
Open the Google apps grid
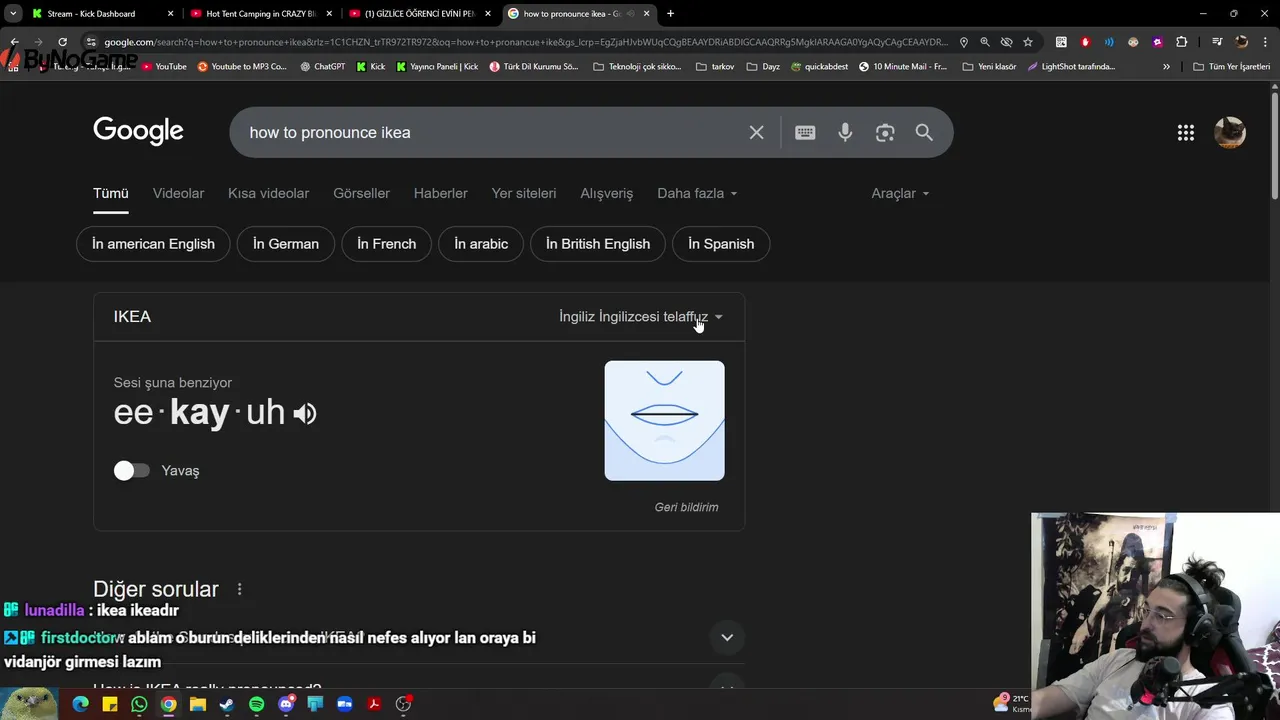(x=1186, y=133)
